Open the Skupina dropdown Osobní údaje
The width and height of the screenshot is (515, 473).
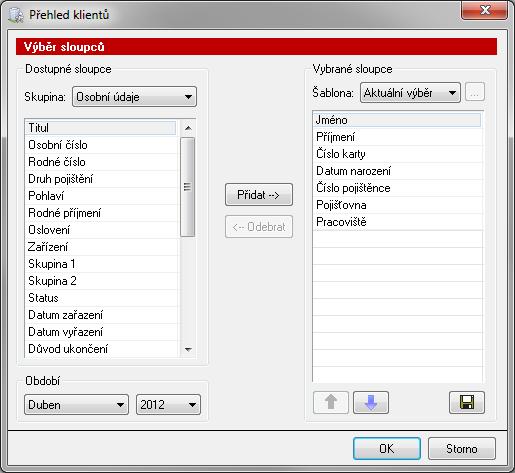point(134,97)
